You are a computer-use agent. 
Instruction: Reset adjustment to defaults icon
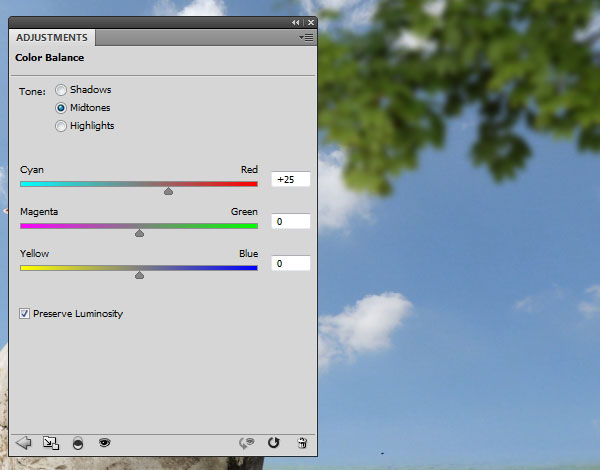[274, 442]
